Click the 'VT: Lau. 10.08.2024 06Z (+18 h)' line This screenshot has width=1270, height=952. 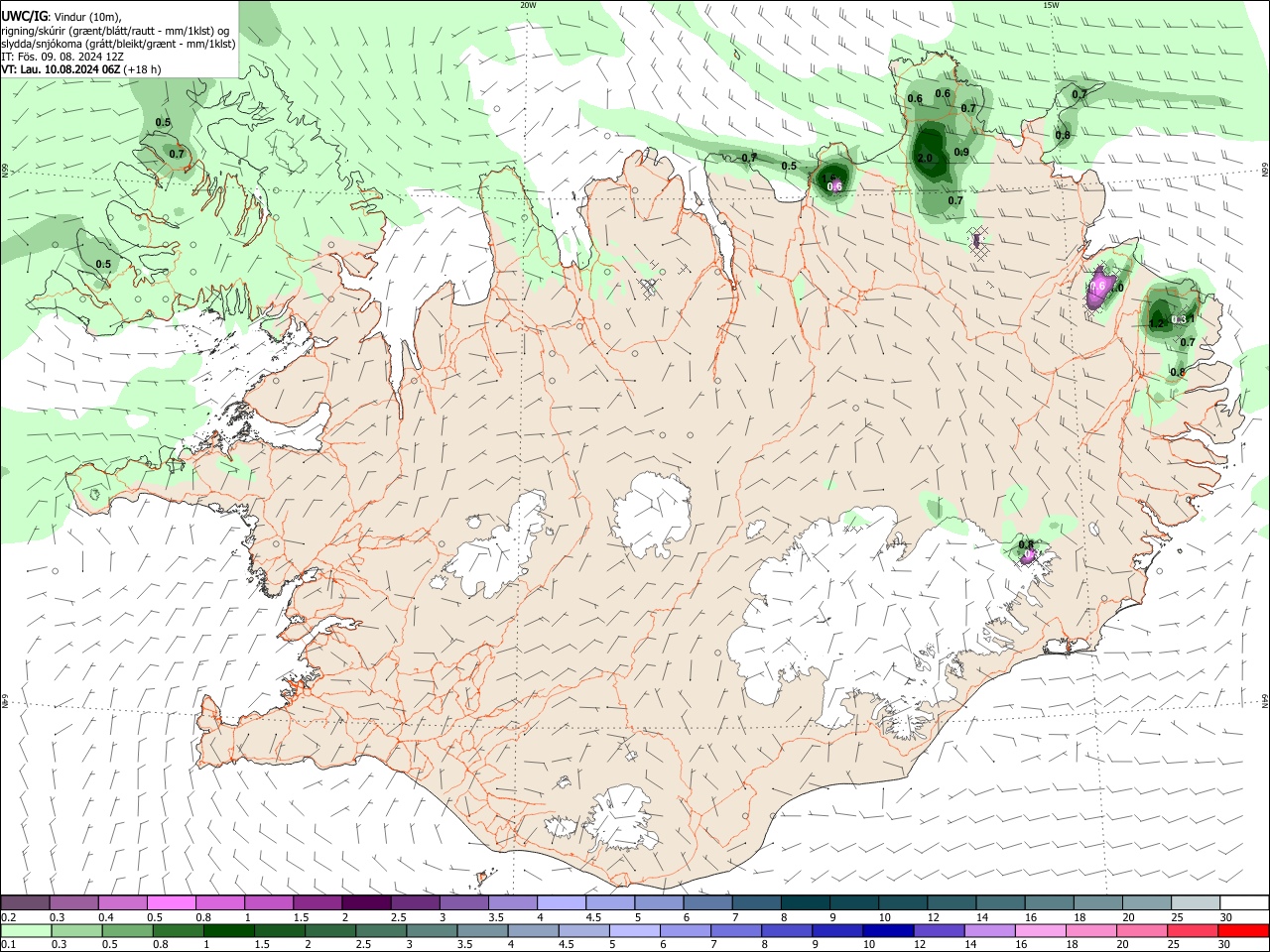pyautogui.click(x=81, y=70)
